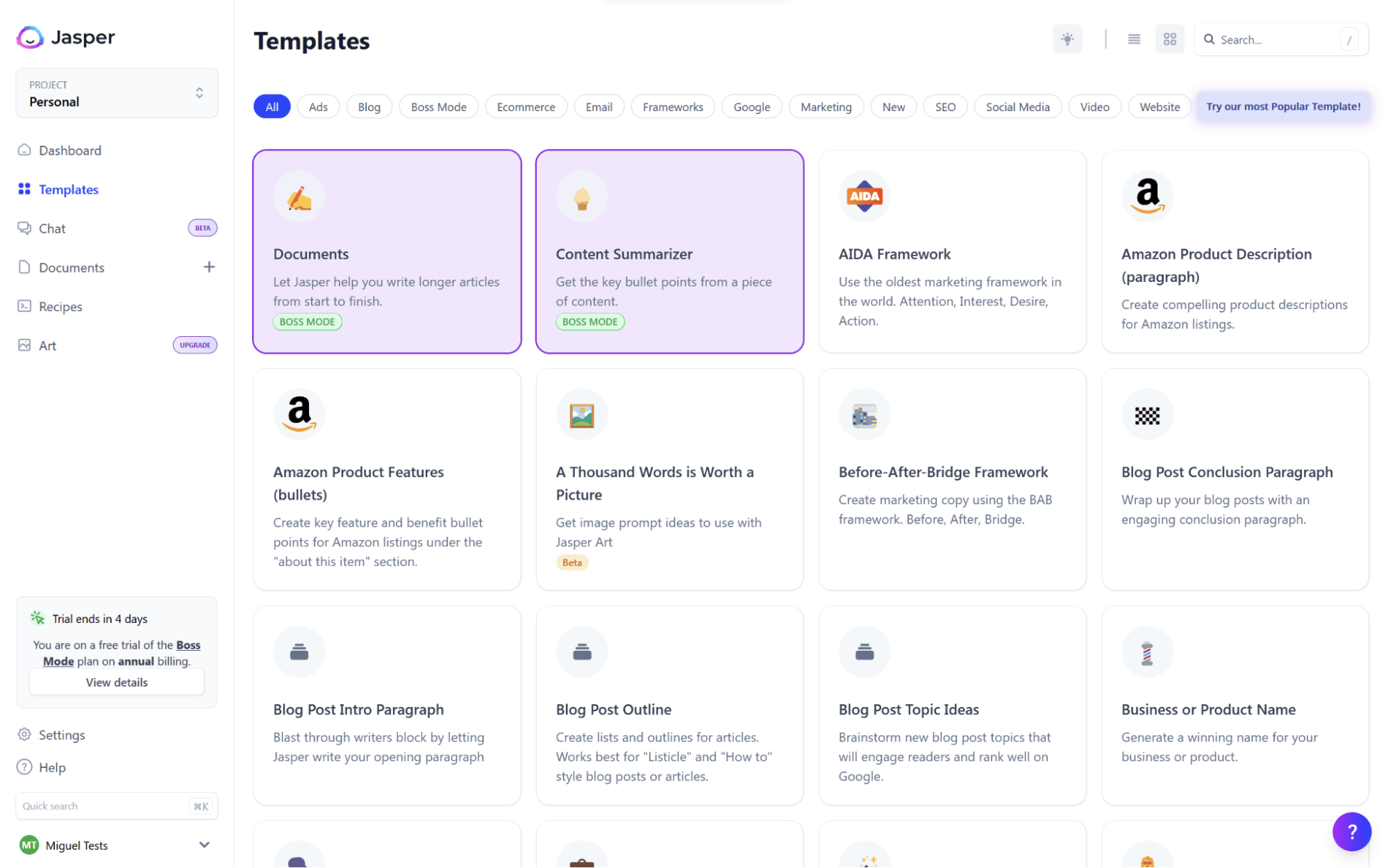Click into the templates Search field
This screenshot has width=1388, height=868.
(1281, 39)
